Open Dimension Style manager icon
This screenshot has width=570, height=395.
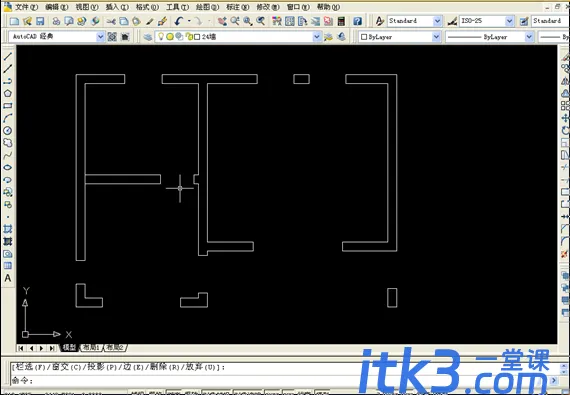click(452, 21)
